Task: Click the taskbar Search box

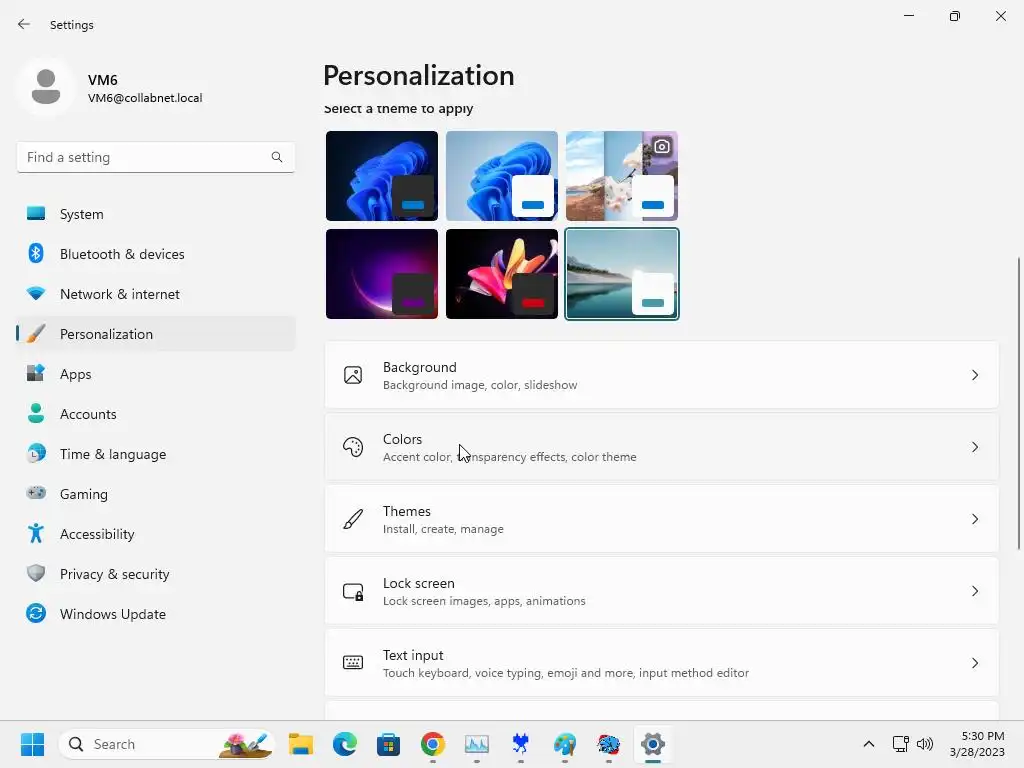Action: coord(167,744)
